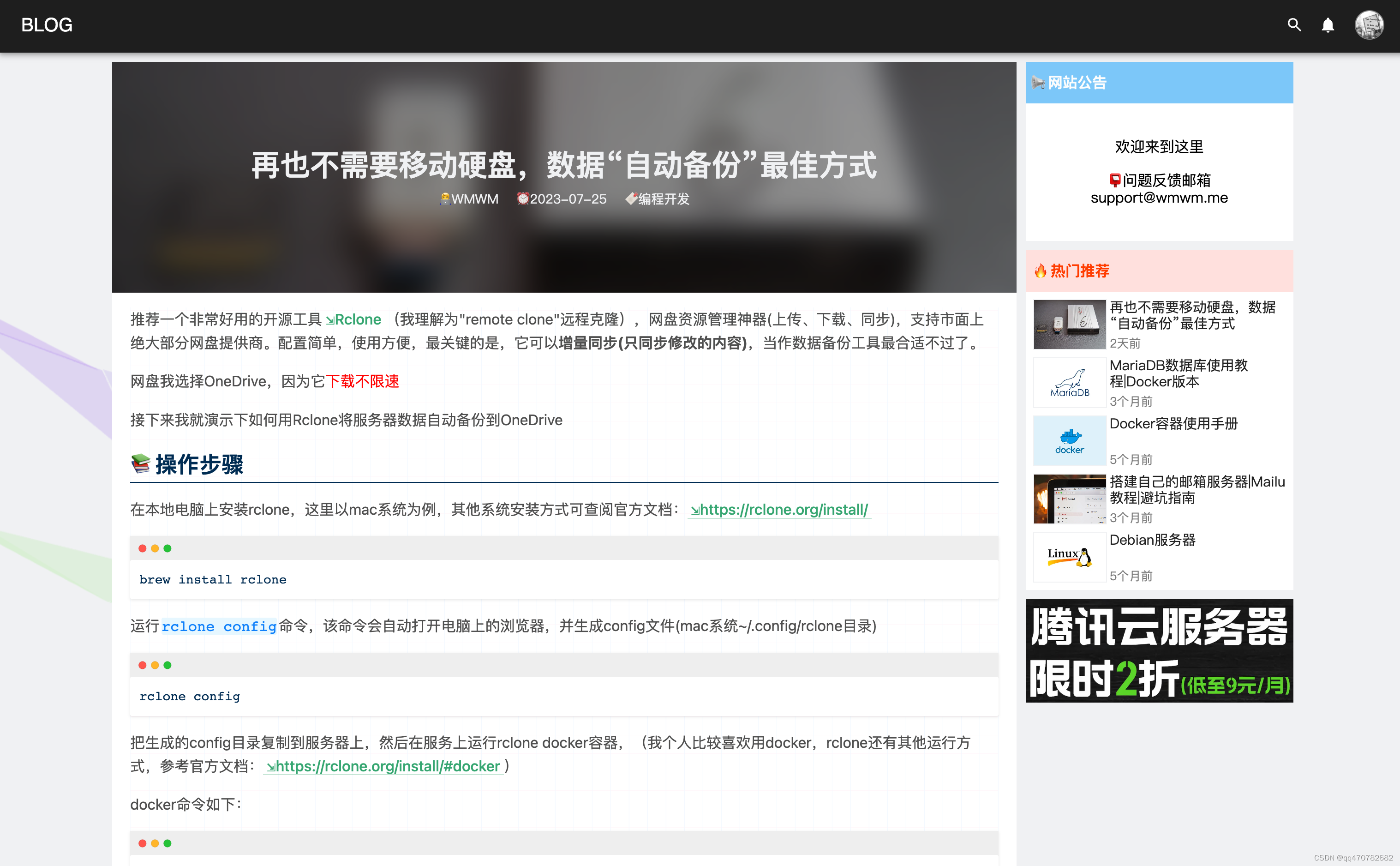Open recommended post 再也不需要移动硬盘

(x=1192, y=315)
